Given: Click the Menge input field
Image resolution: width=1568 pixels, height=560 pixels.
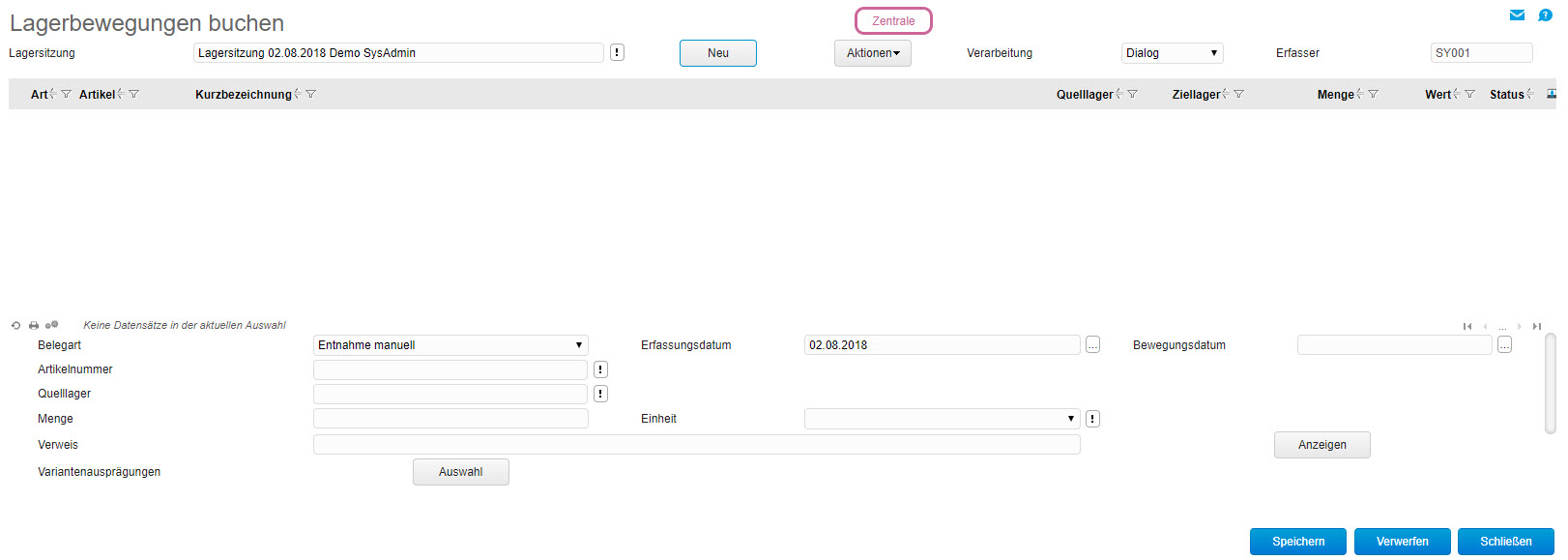Looking at the screenshot, I should click(450, 419).
